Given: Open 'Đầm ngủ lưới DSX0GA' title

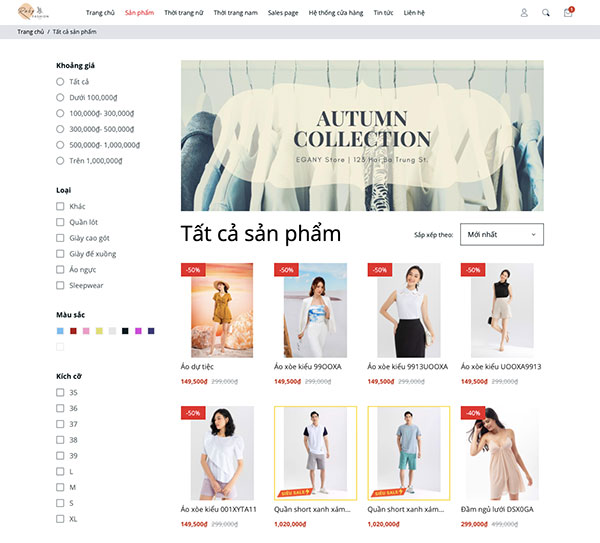Looking at the screenshot, I should click(497, 509).
